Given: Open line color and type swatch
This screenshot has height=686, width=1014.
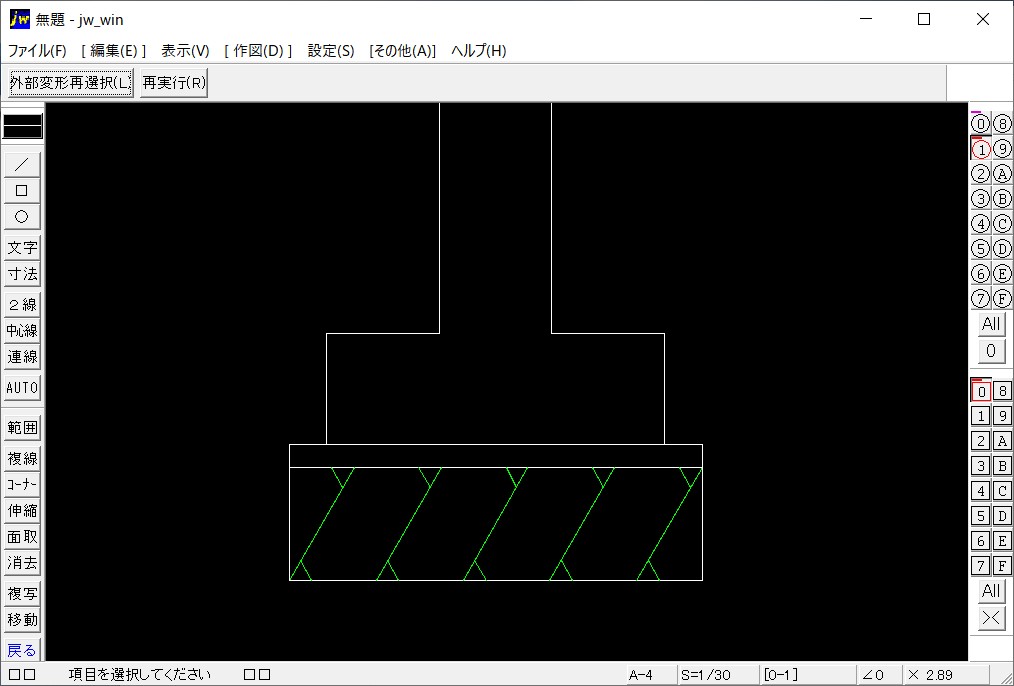Looking at the screenshot, I should [x=23, y=126].
